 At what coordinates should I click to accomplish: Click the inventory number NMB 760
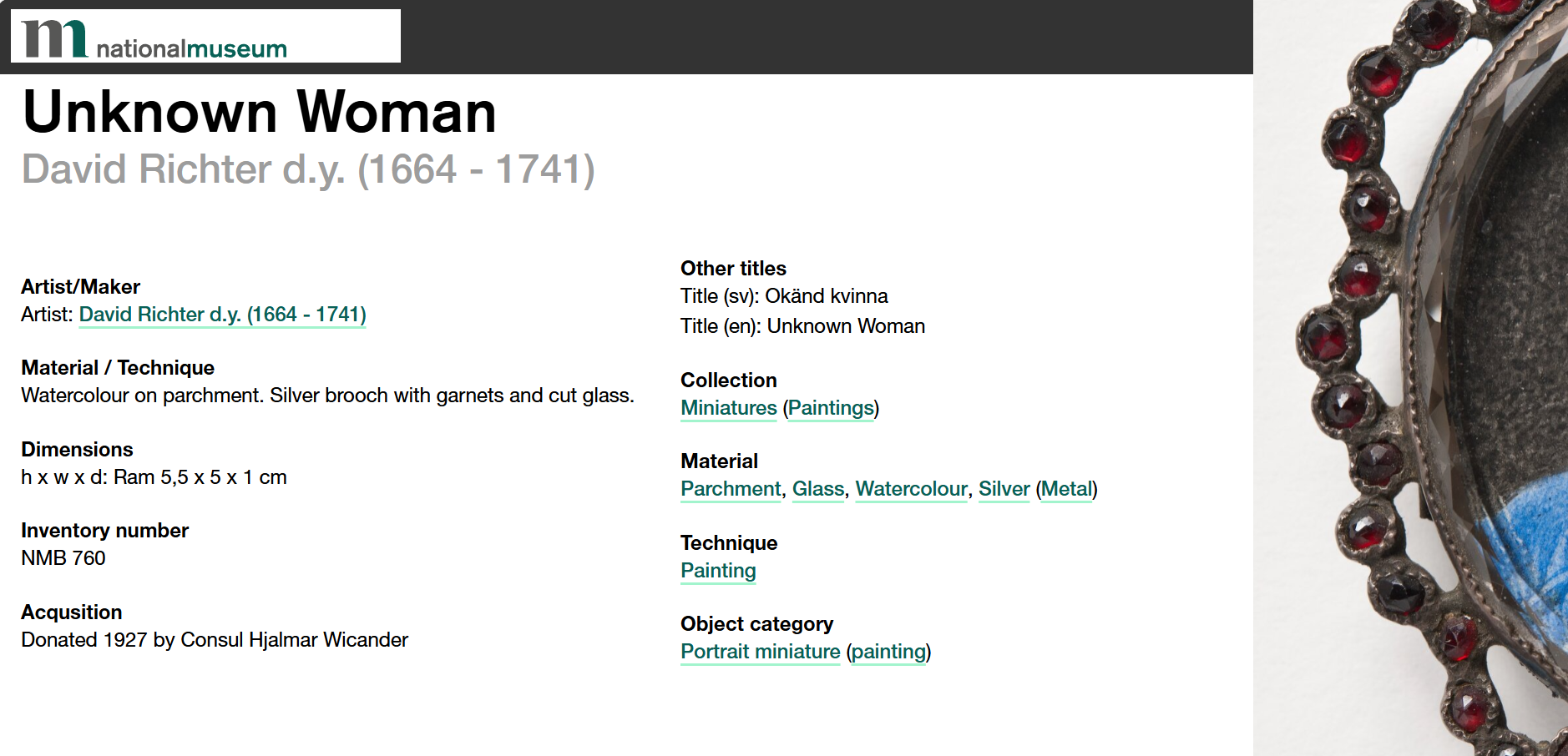pos(63,558)
